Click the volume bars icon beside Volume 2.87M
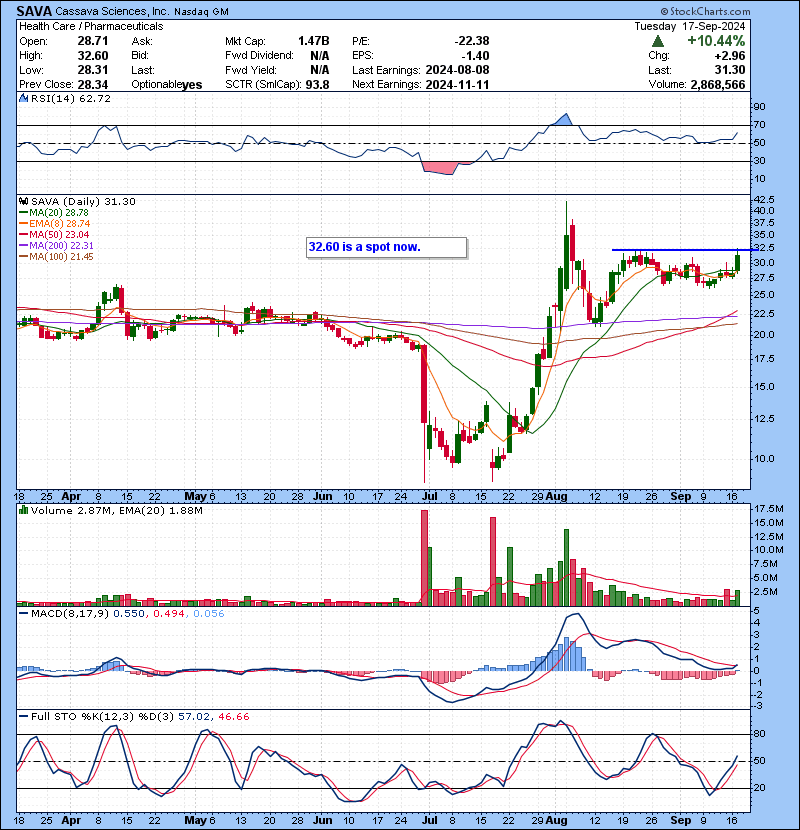Image resolution: width=800 pixels, height=830 pixels. coord(23,510)
